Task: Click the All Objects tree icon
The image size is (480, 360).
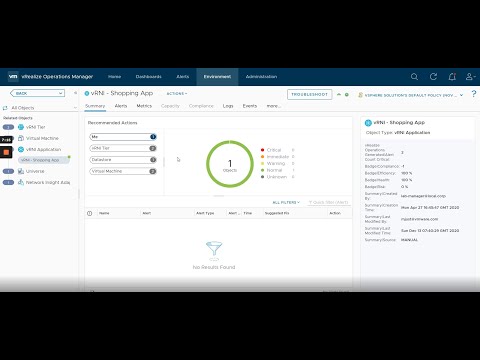Action: tap(5, 108)
